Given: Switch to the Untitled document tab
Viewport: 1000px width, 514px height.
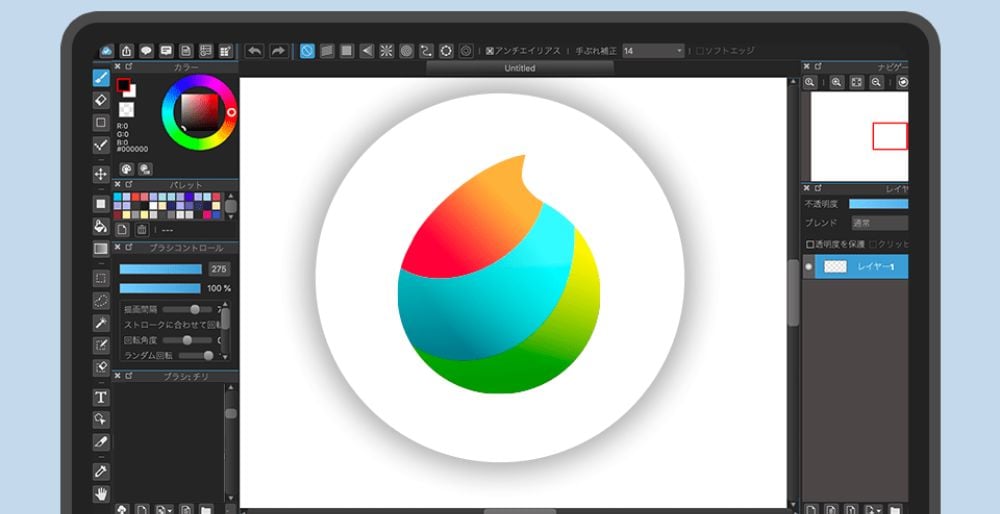Looking at the screenshot, I should (x=519, y=68).
